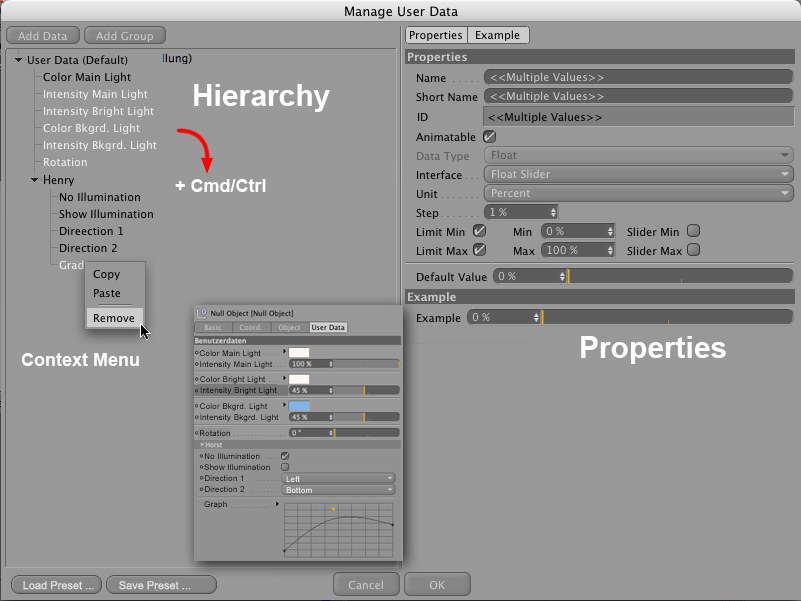Click the Load Preset button
The image size is (801, 601).
click(x=58, y=585)
